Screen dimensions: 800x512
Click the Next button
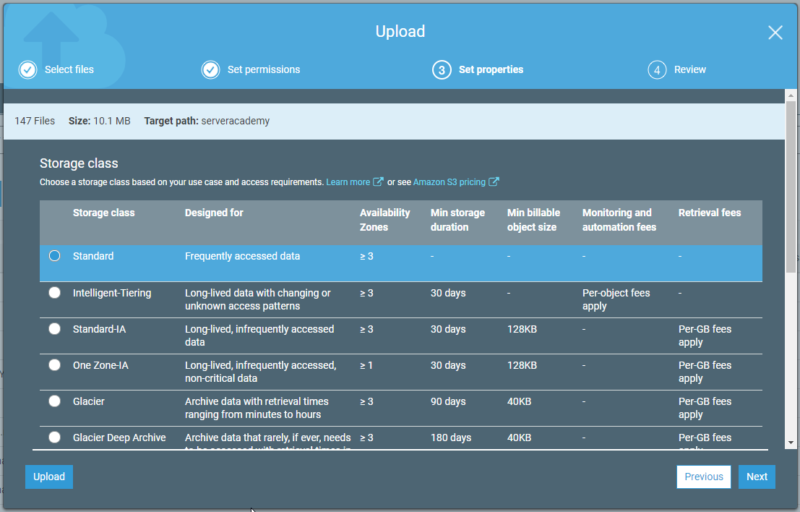[757, 477]
